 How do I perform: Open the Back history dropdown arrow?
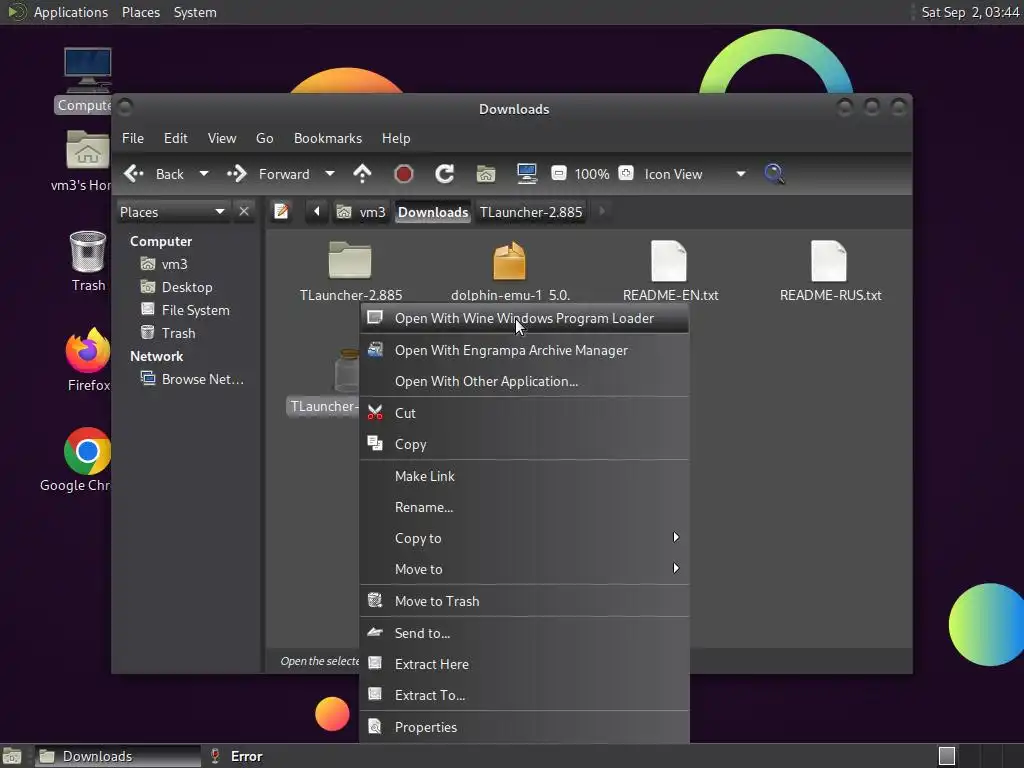click(x=204, y=174)
